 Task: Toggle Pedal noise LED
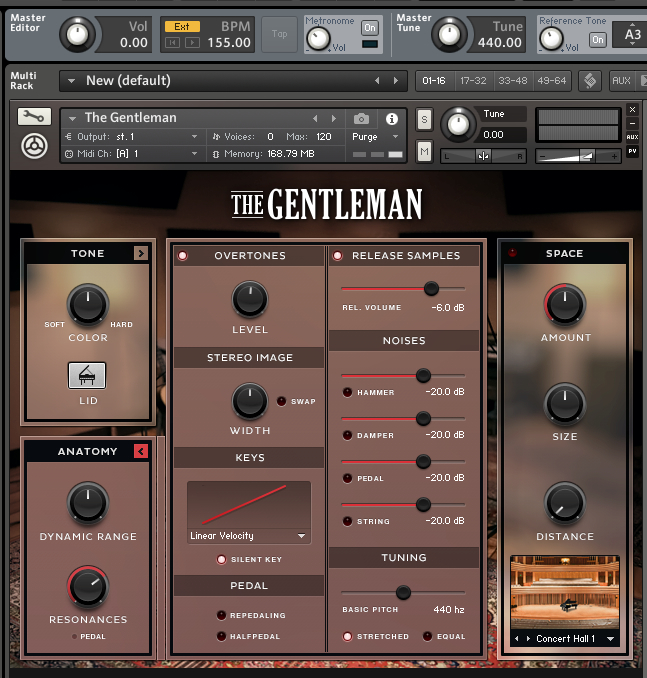347,478
